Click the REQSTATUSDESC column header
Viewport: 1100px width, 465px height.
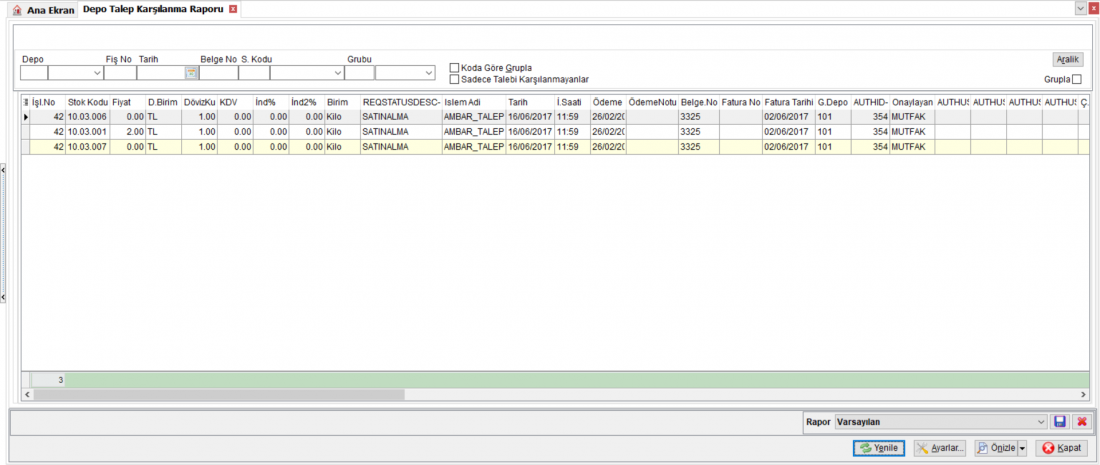coord(401,102)
